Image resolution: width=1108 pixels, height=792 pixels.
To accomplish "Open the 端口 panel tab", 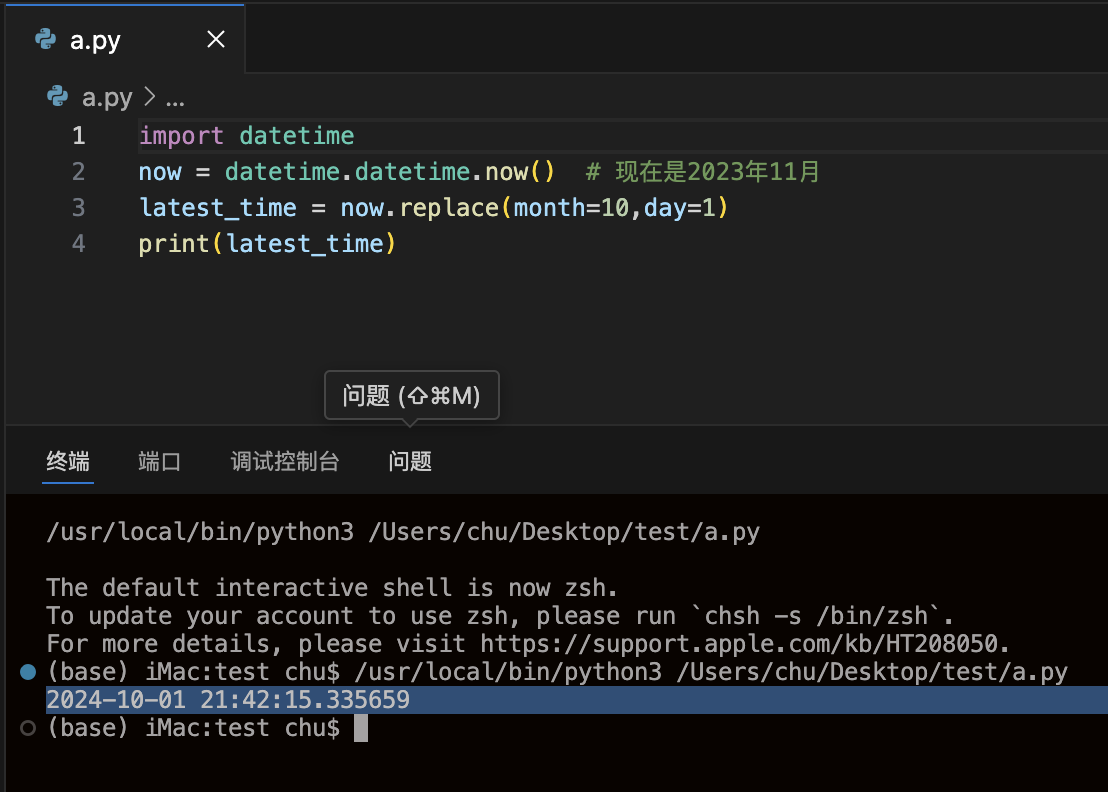I will pyautogui.click(x=160, y=461).
